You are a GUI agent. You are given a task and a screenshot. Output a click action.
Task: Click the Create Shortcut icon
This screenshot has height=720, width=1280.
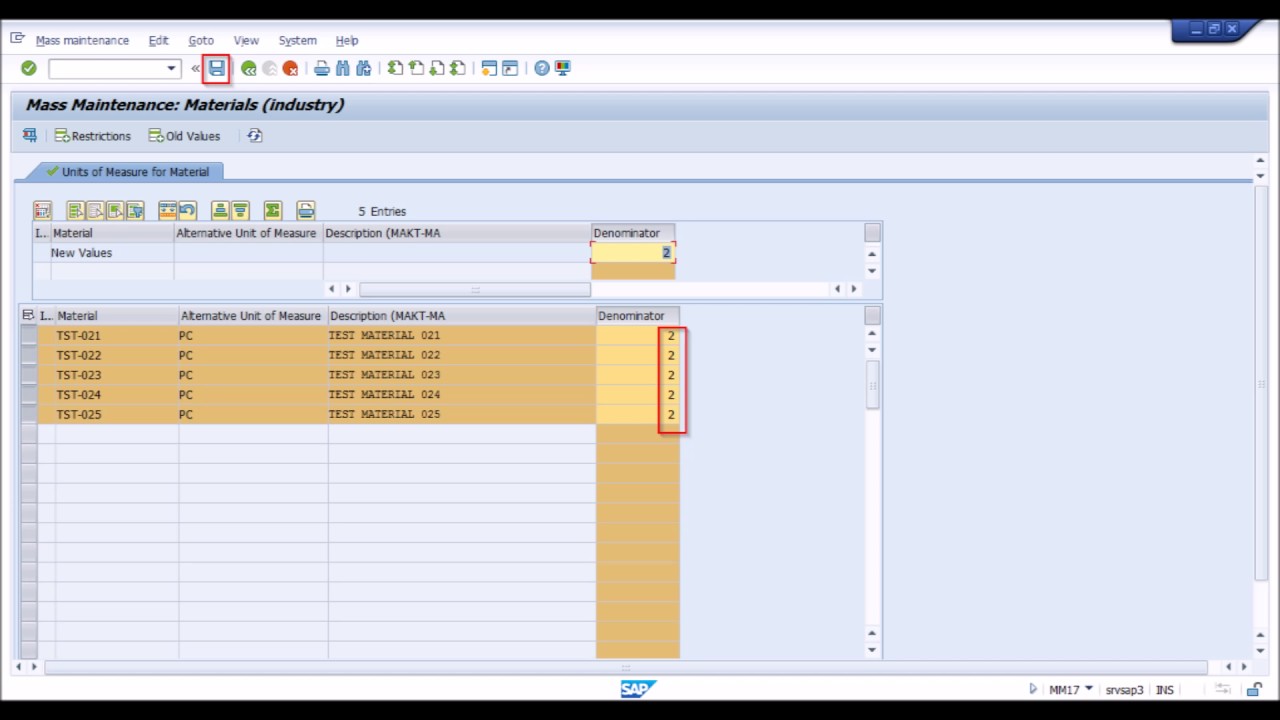510,68
